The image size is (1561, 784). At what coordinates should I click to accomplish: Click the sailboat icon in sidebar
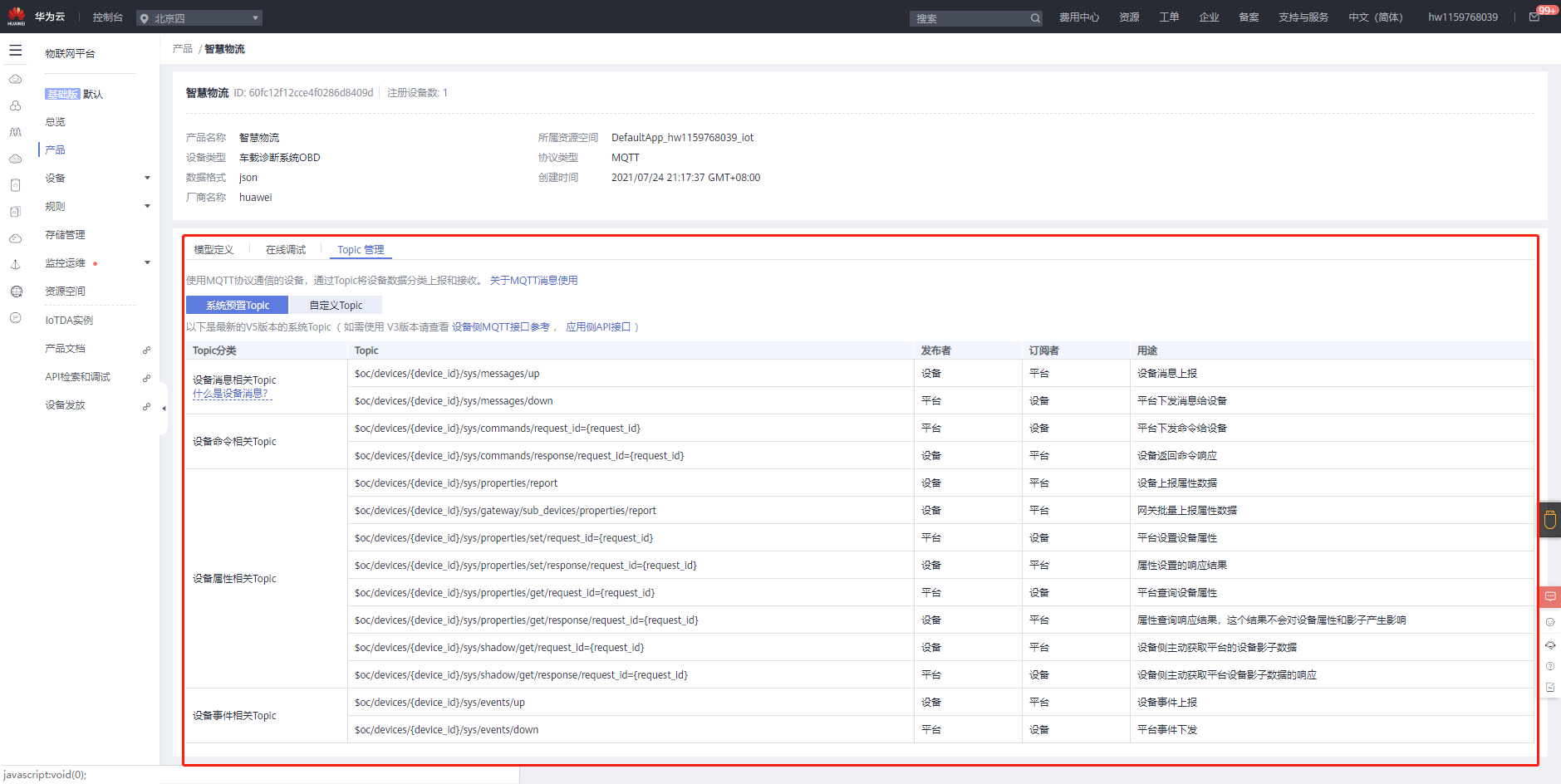tap(16, 265)
